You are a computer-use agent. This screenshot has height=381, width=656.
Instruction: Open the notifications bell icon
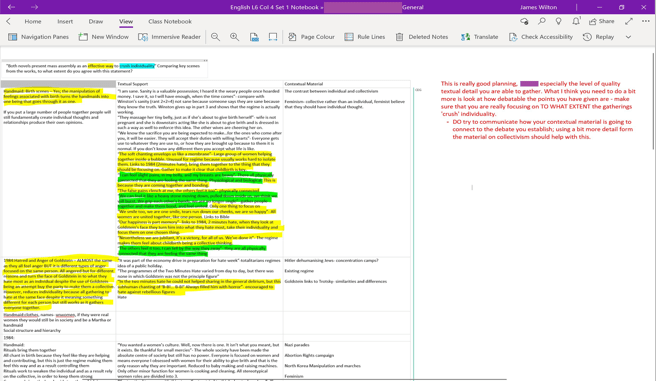576,21
